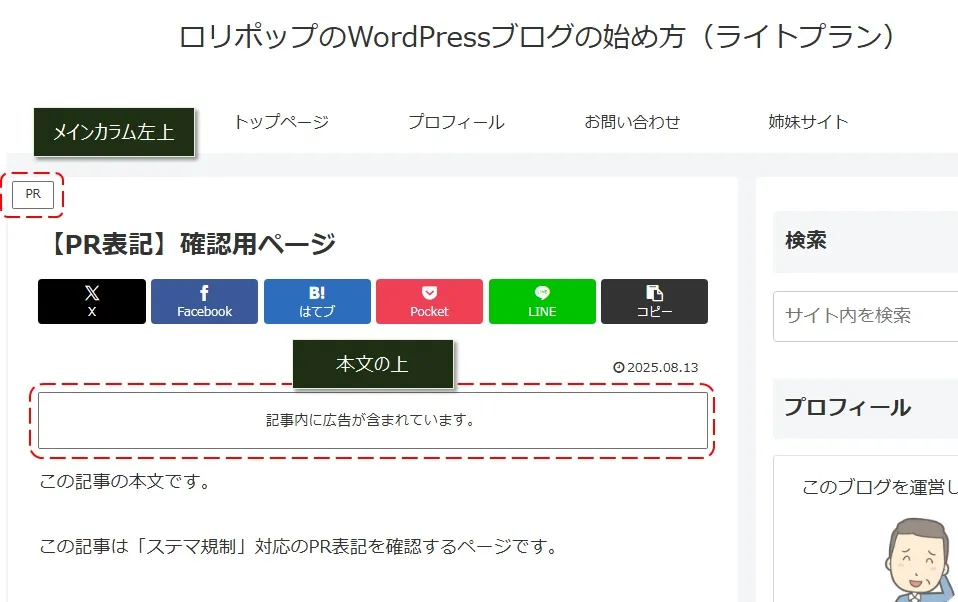Click the 記事内に広告が含まれています notice box

(x=372, y=420)
